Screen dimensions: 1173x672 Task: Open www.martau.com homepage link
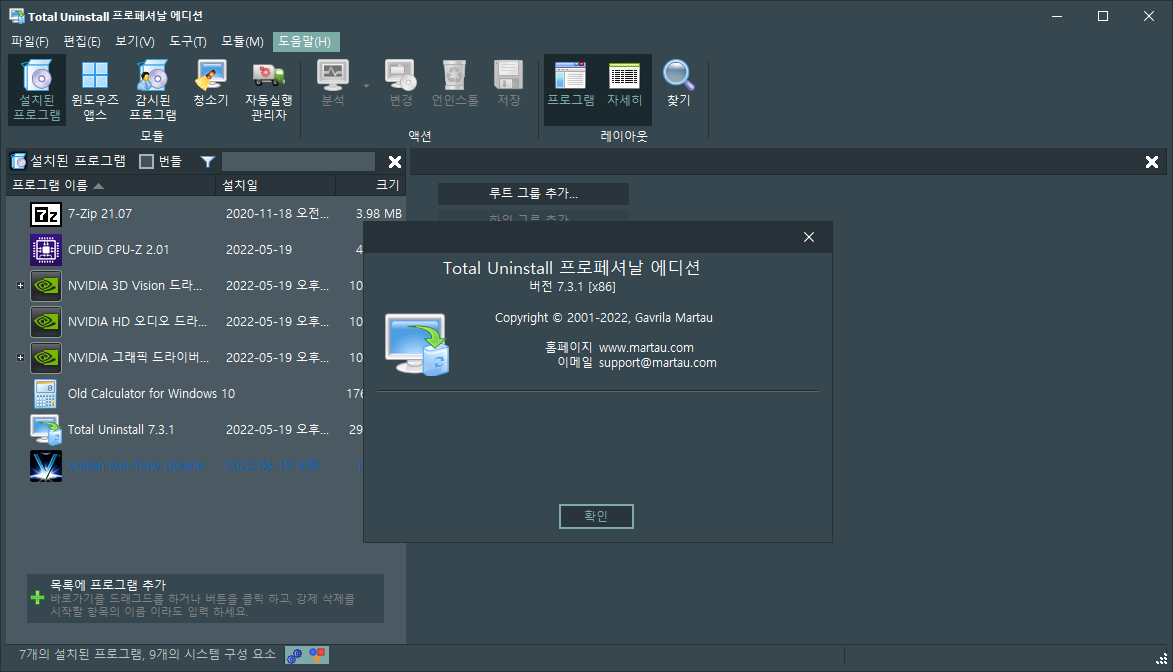646,348
